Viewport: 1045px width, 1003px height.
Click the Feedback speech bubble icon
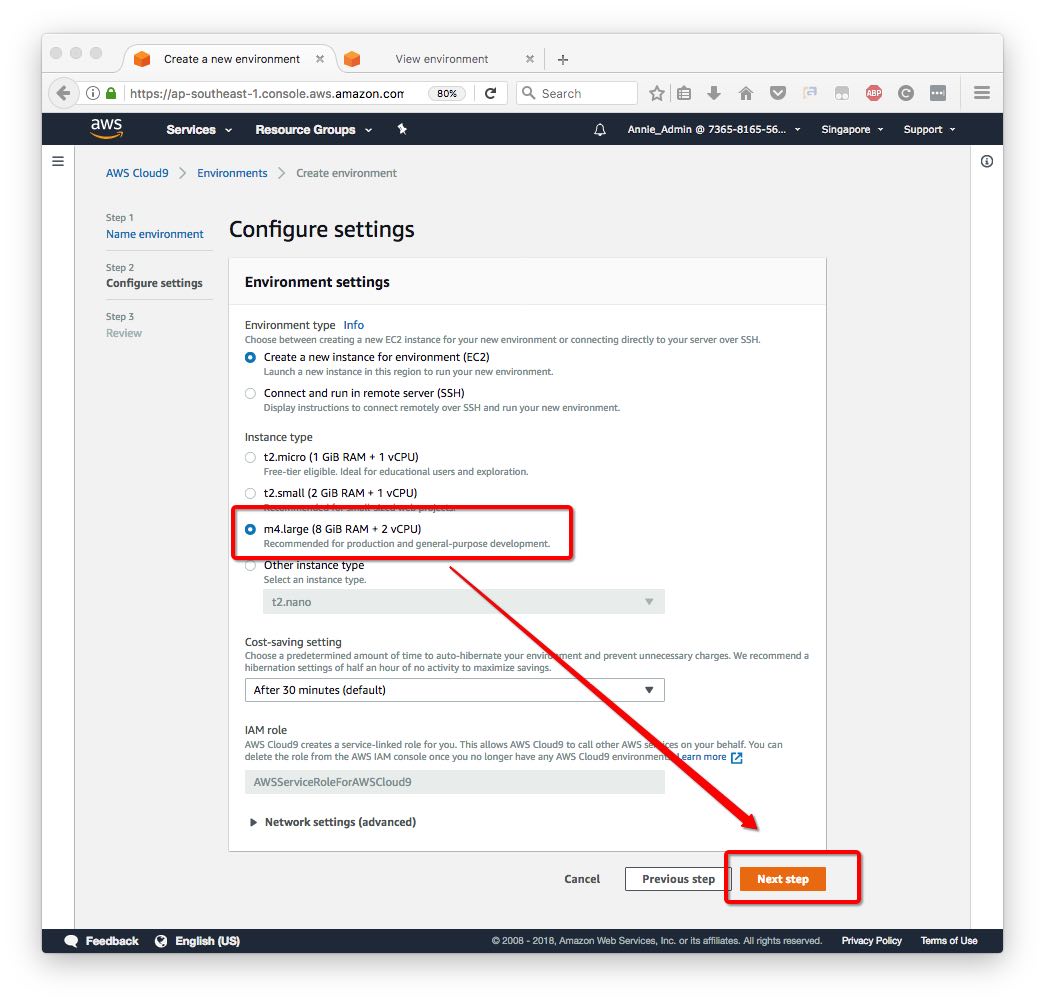[x=71, y=941]
